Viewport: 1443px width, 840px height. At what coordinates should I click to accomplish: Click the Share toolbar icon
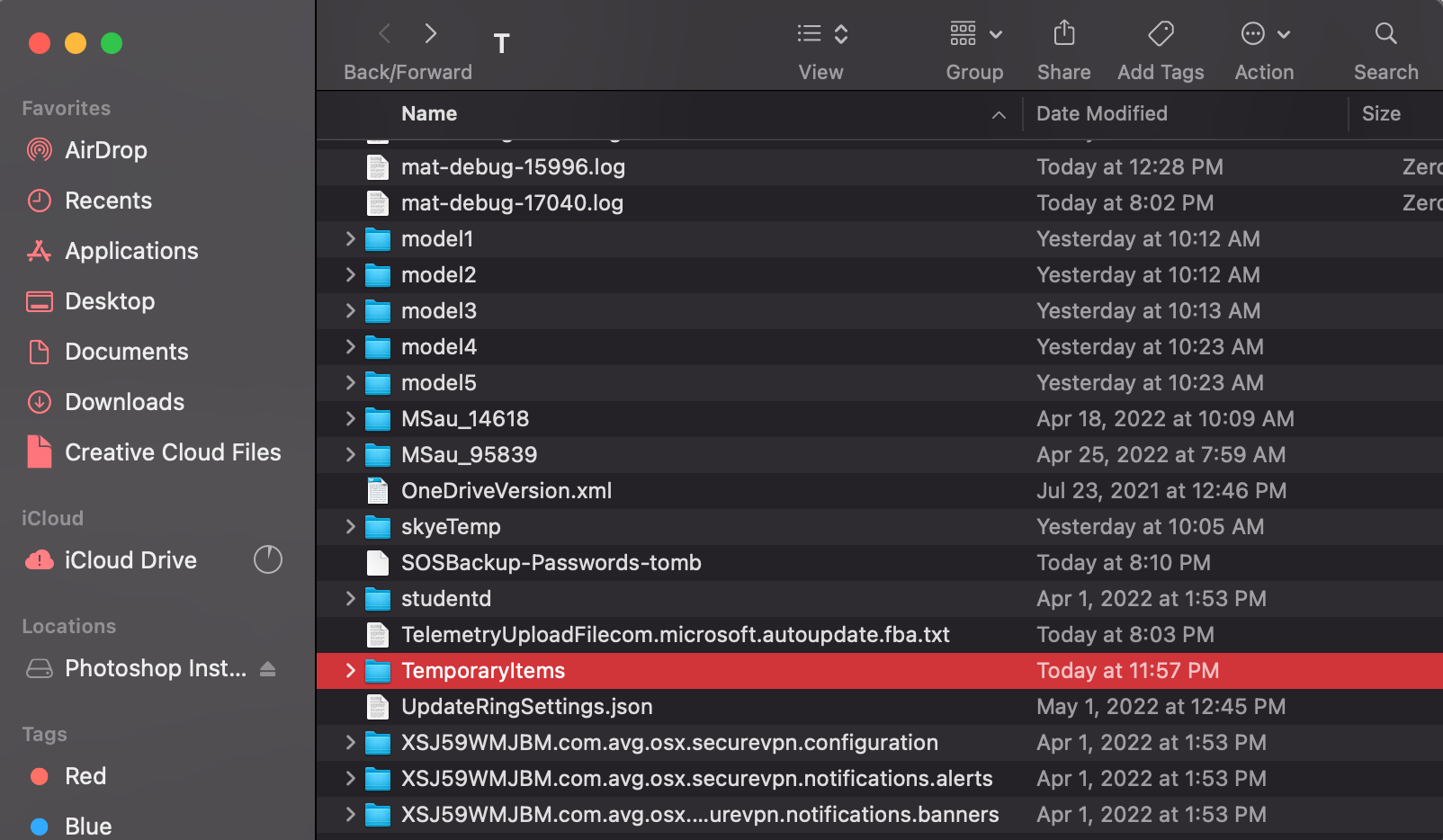(1063, 34)
